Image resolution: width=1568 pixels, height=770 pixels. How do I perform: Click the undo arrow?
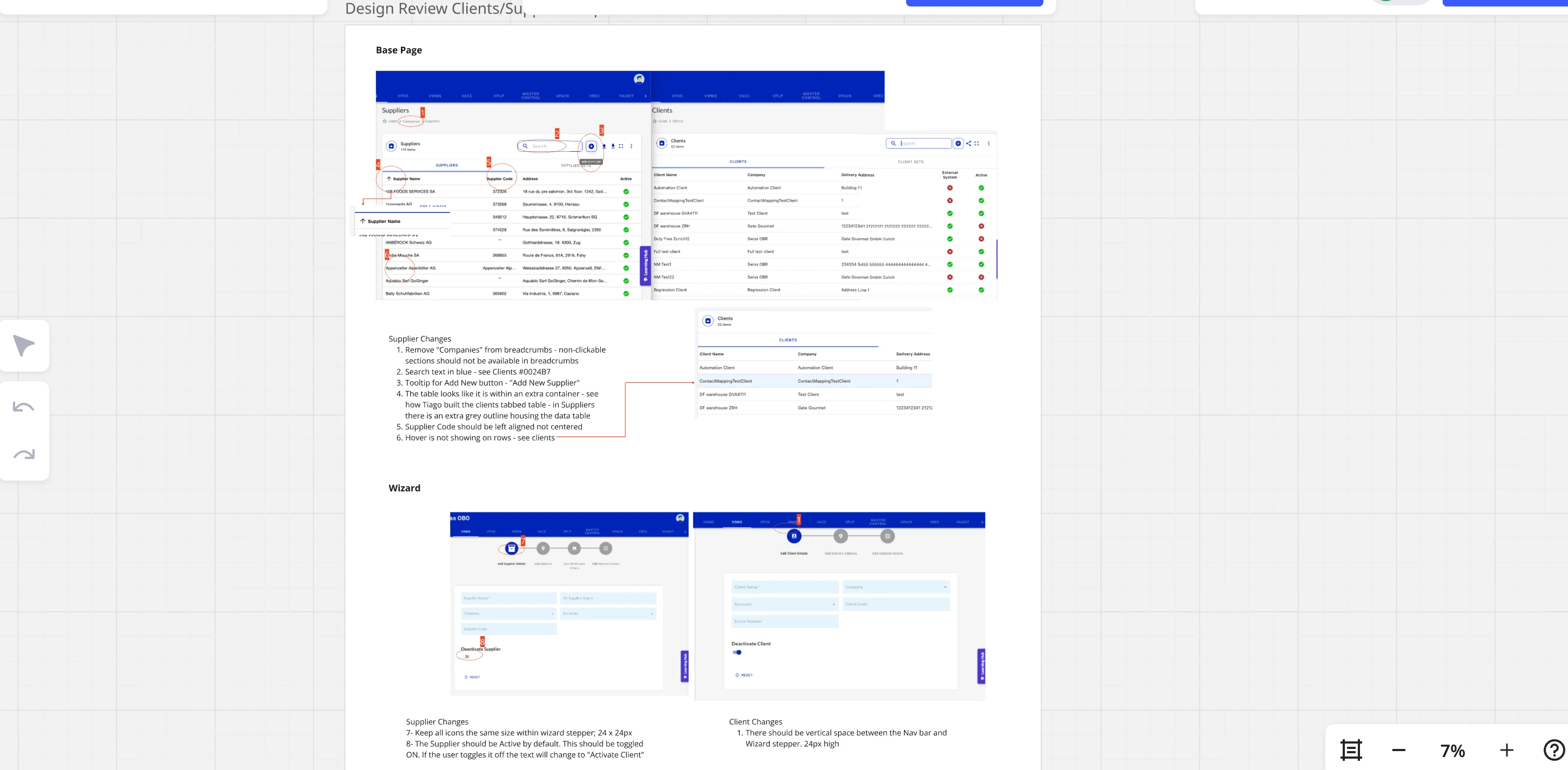24,407
